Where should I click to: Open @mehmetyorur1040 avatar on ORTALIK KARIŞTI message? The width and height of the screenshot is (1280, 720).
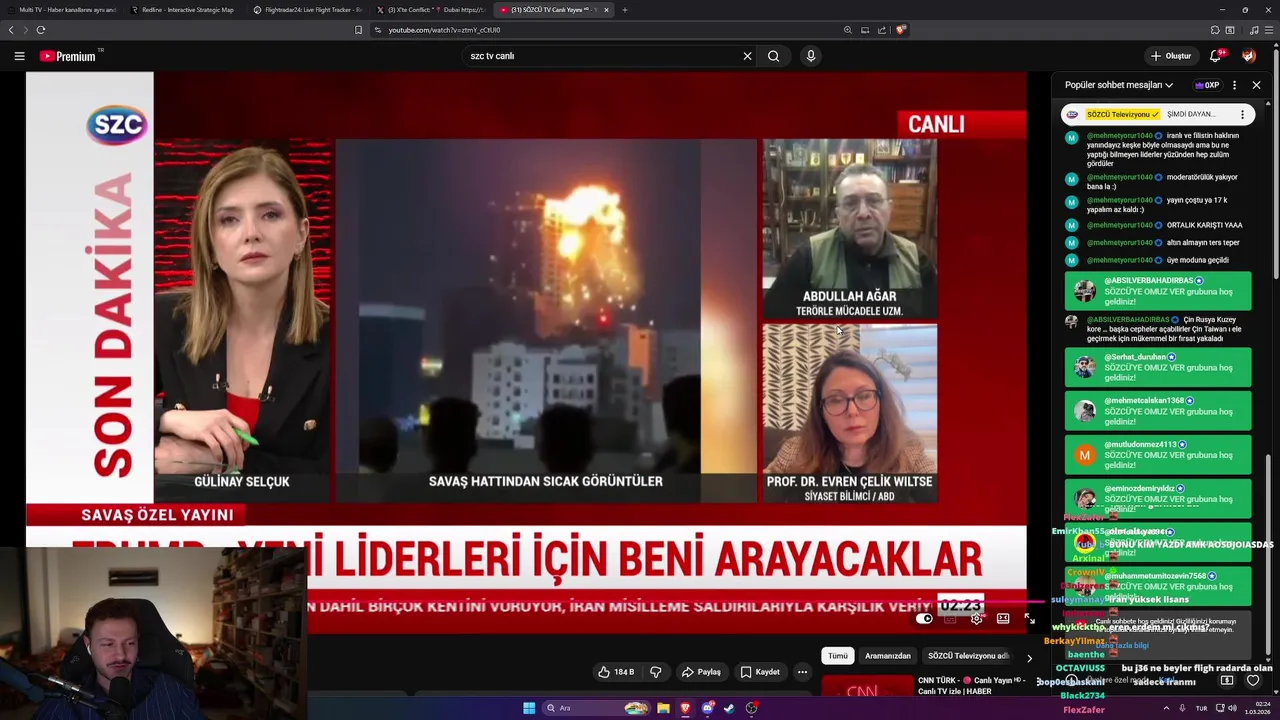(x=1071, y=225)
